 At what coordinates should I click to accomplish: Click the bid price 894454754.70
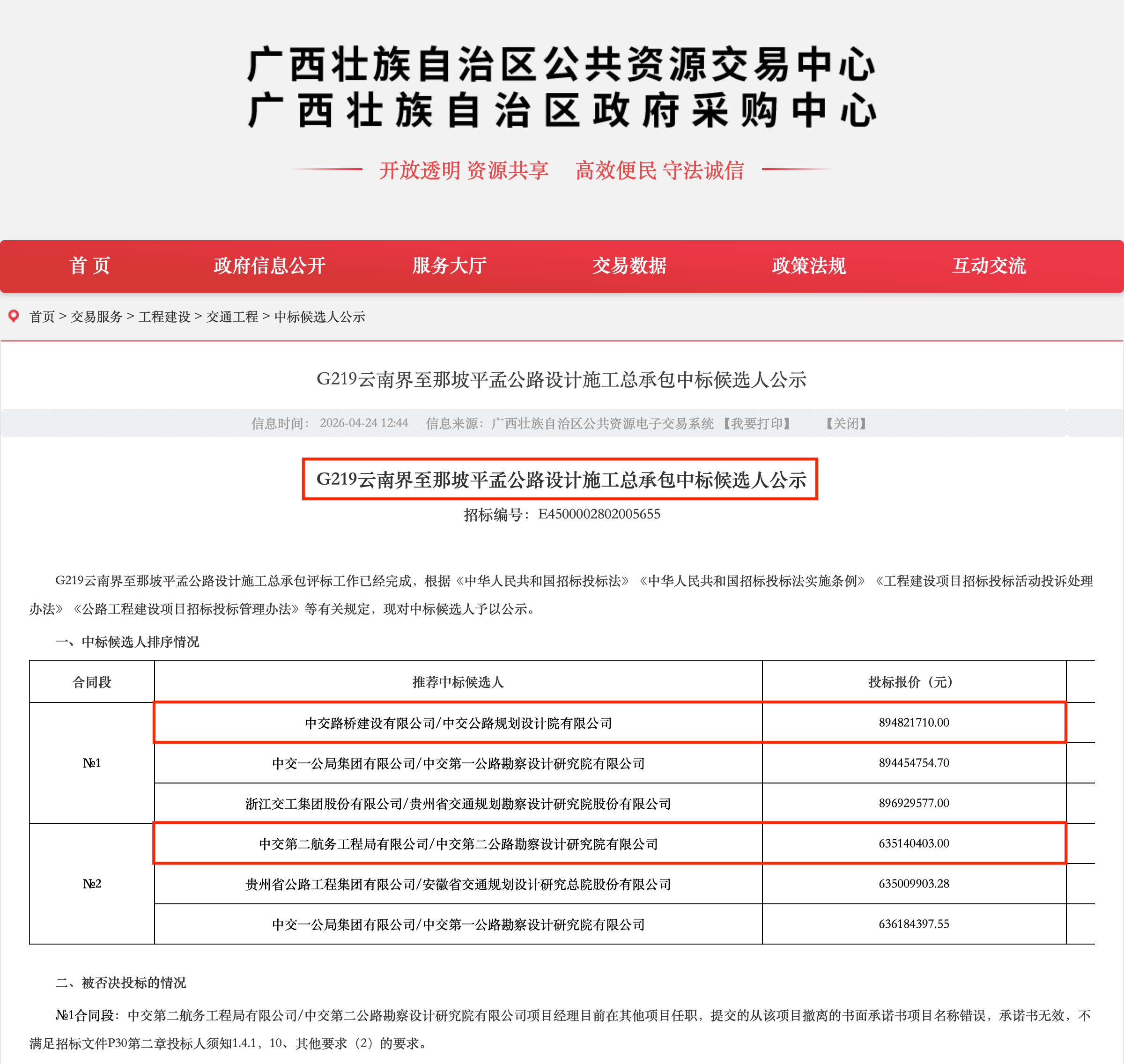[x=914, y=763]
